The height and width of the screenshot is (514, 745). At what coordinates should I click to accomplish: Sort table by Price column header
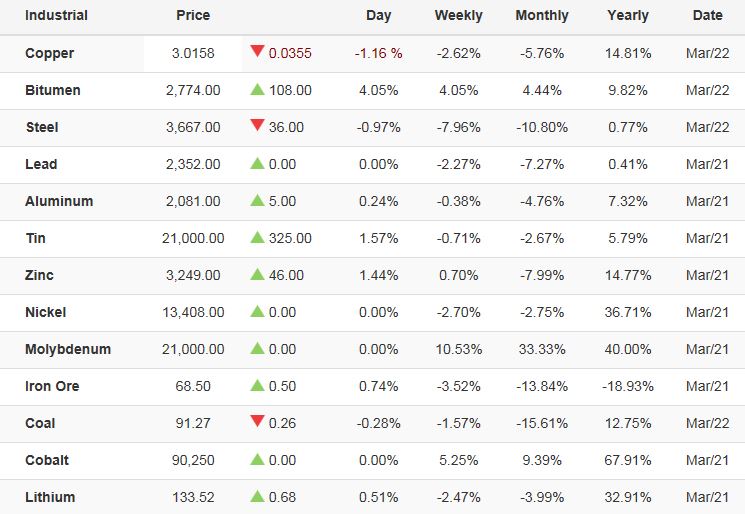193,16
